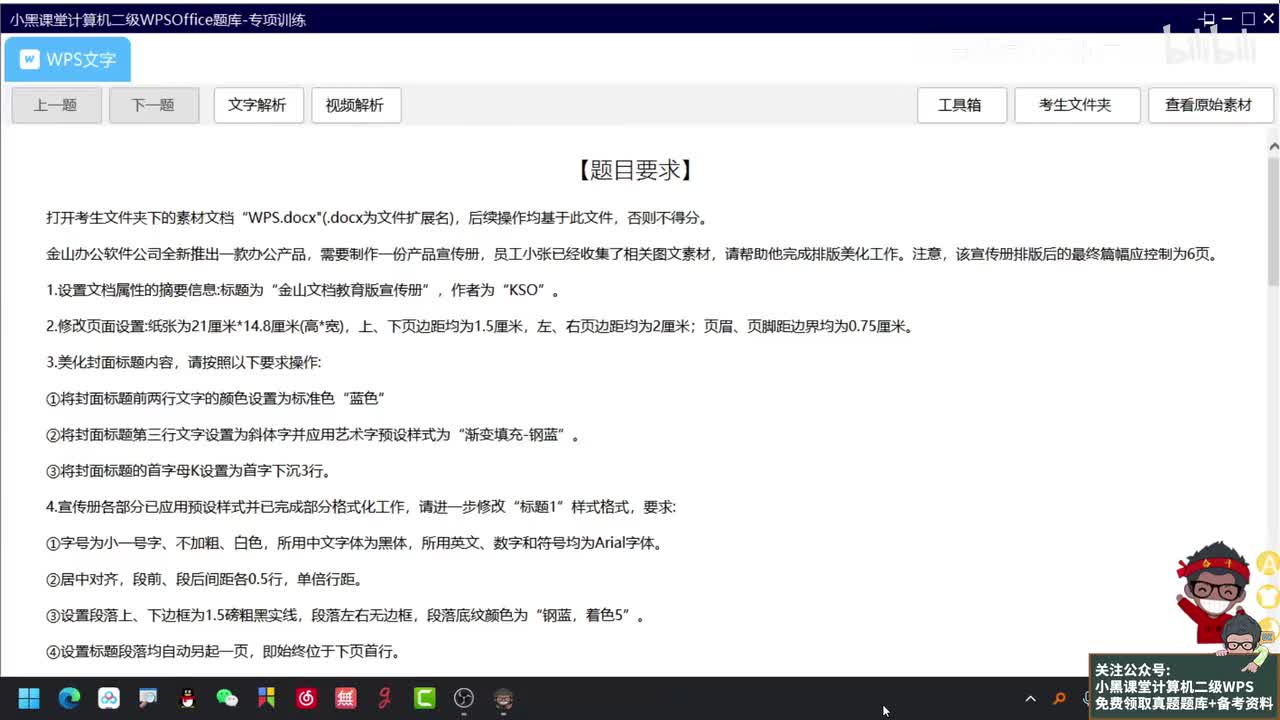
Task: Click the line ④设置标题段落均自动另起一页
Action: [224, 651]
